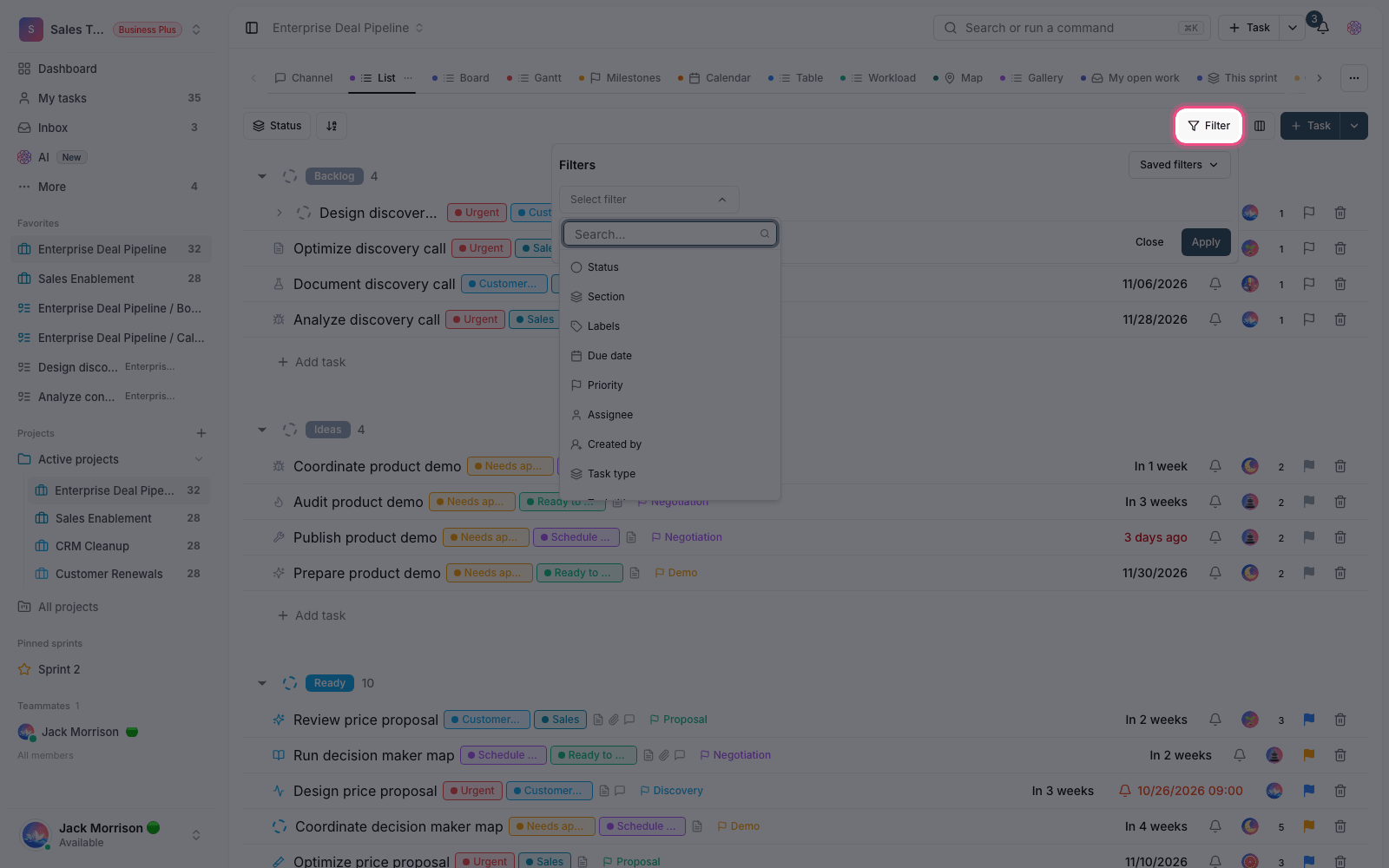Open the Select filter dropdown
Viewport: 1389px width, 868px height.
tap(648, 200)
